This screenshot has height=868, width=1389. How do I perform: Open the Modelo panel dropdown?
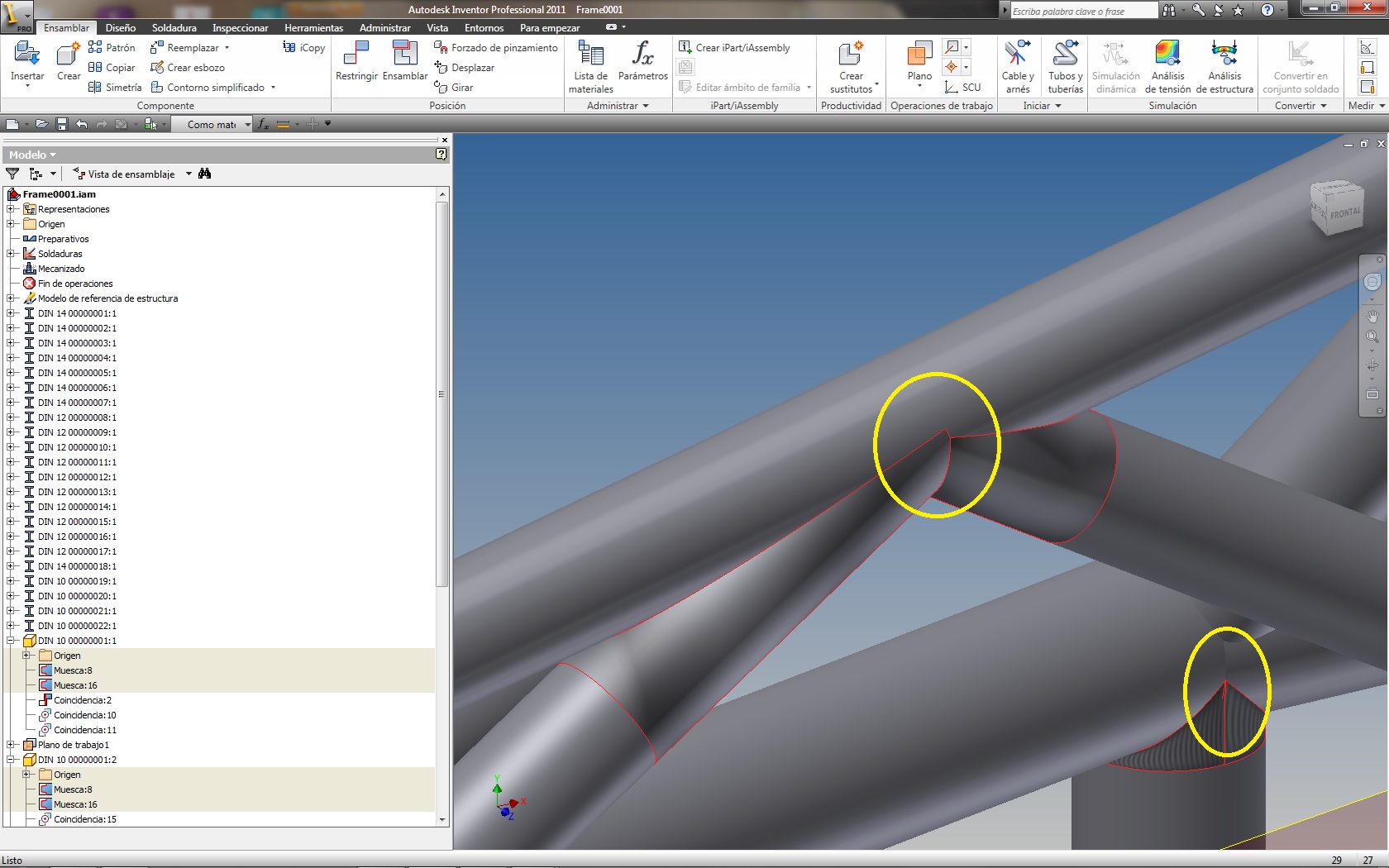(x=32, y=155)
